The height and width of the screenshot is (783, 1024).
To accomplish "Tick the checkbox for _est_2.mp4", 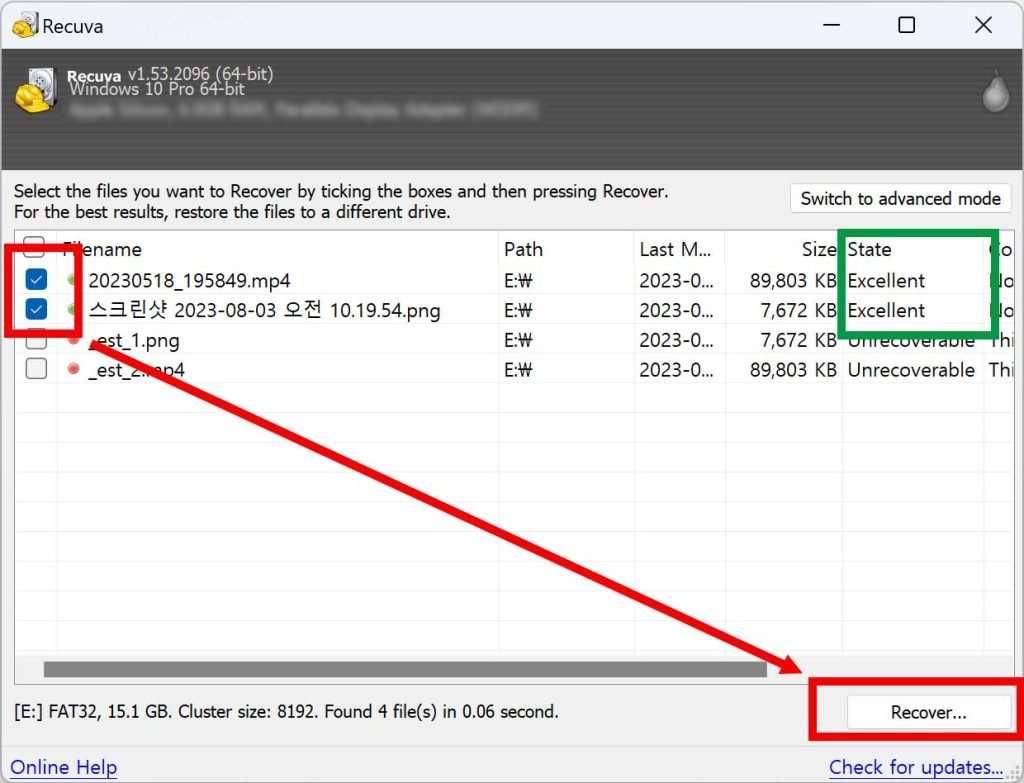I will [x=36, y=369].
